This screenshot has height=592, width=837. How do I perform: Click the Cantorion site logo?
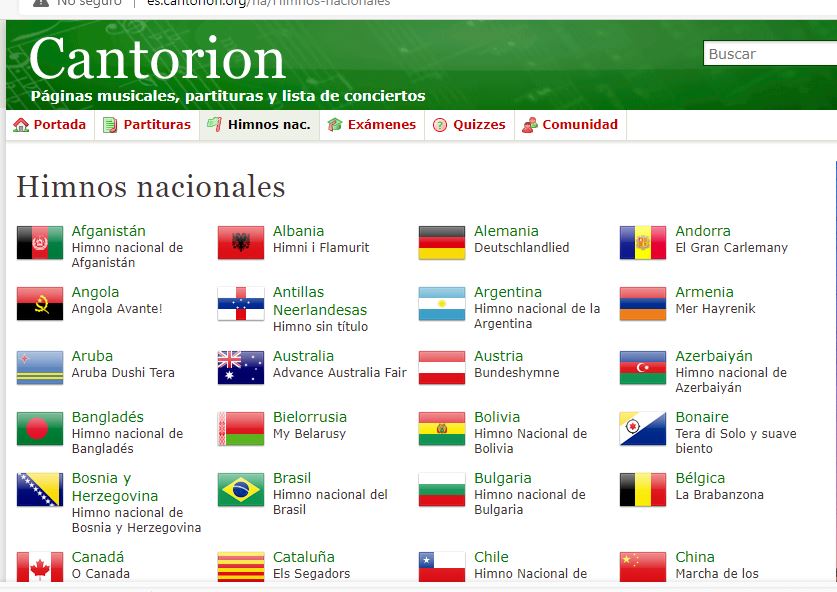[157, 59]
